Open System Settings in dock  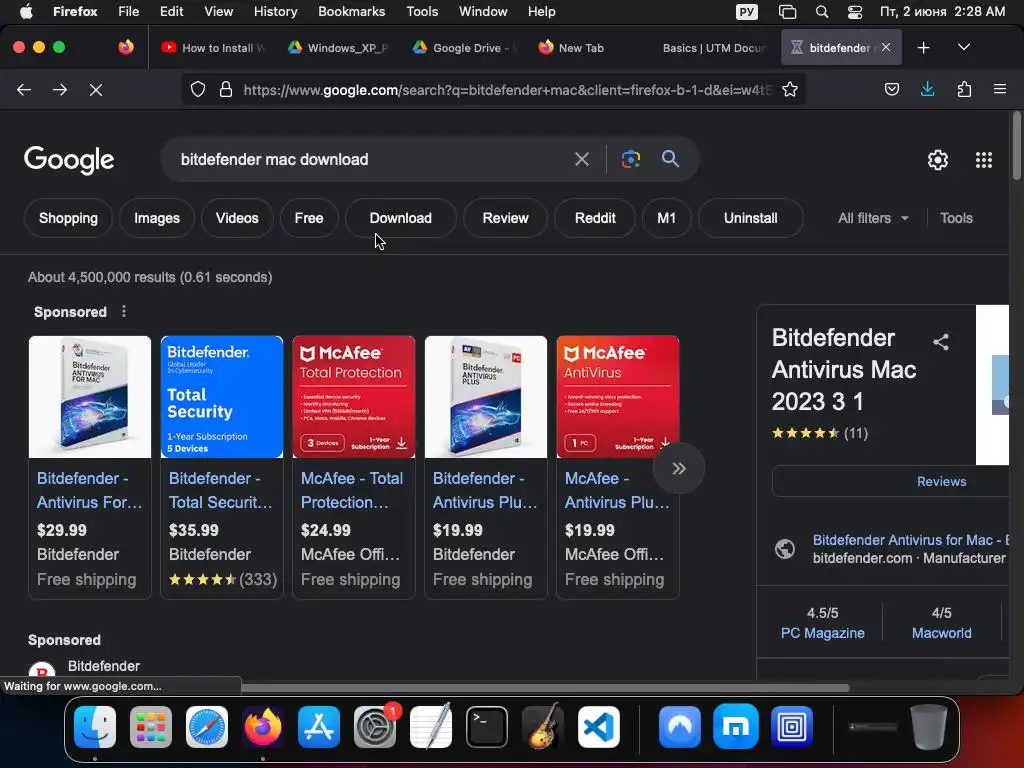click(375, 727)
